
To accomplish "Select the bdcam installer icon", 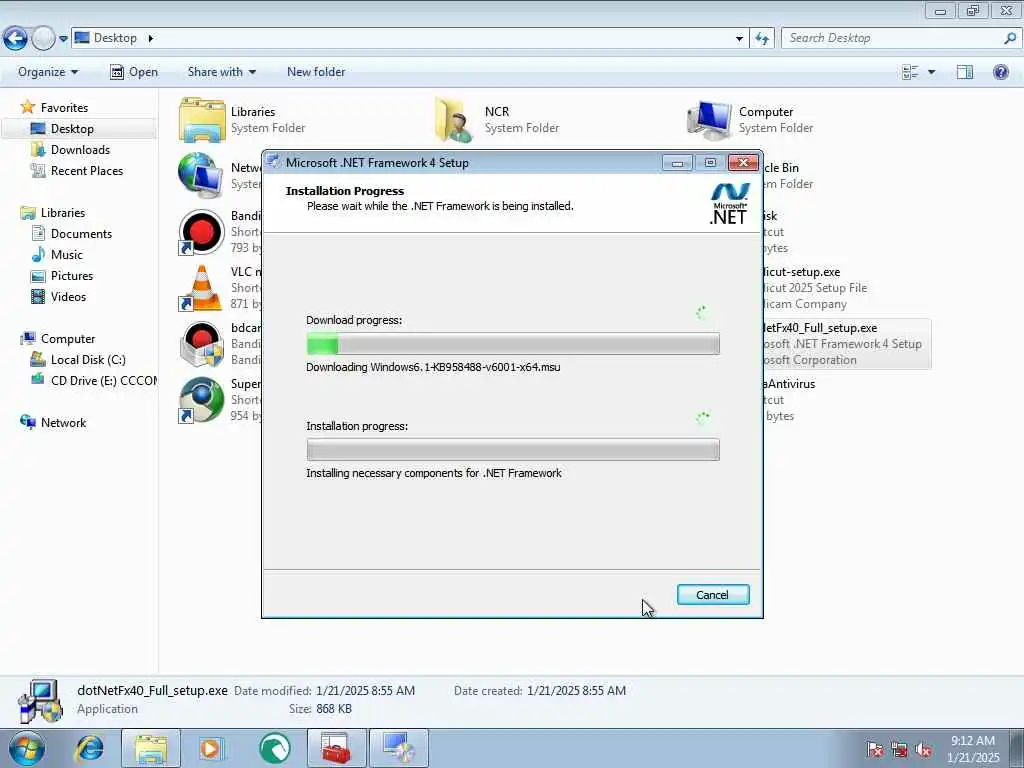I will click(201, 344).
